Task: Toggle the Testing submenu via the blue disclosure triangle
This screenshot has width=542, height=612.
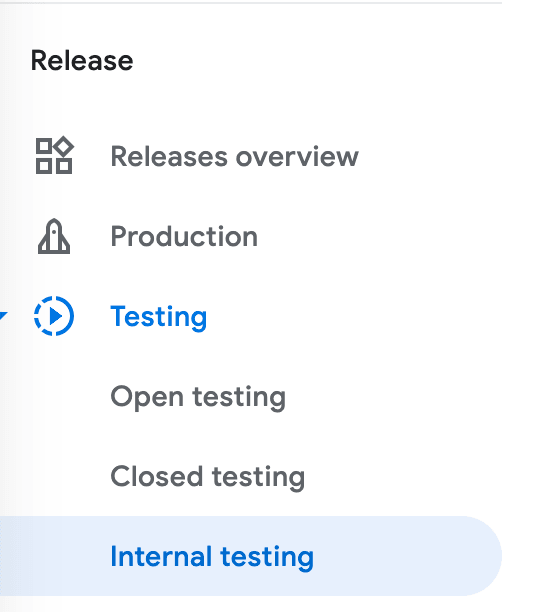Action: tap(3, 316)
